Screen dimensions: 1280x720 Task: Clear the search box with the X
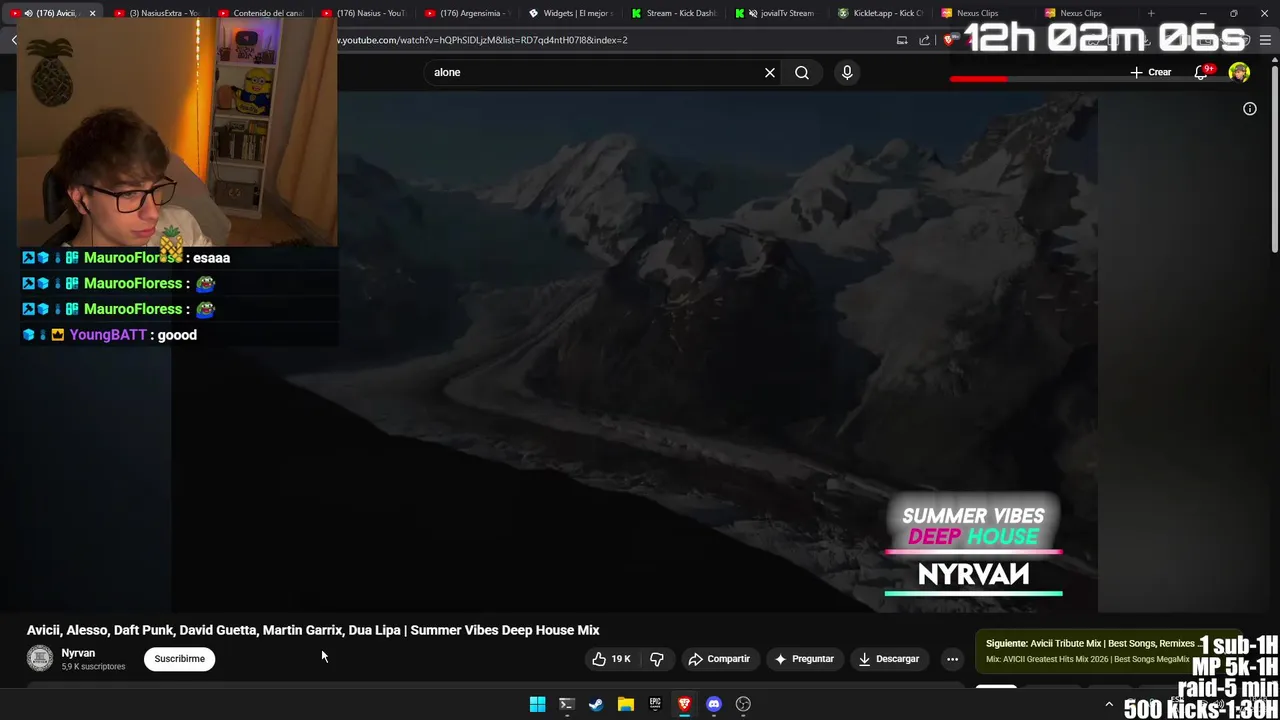point(770,72)
